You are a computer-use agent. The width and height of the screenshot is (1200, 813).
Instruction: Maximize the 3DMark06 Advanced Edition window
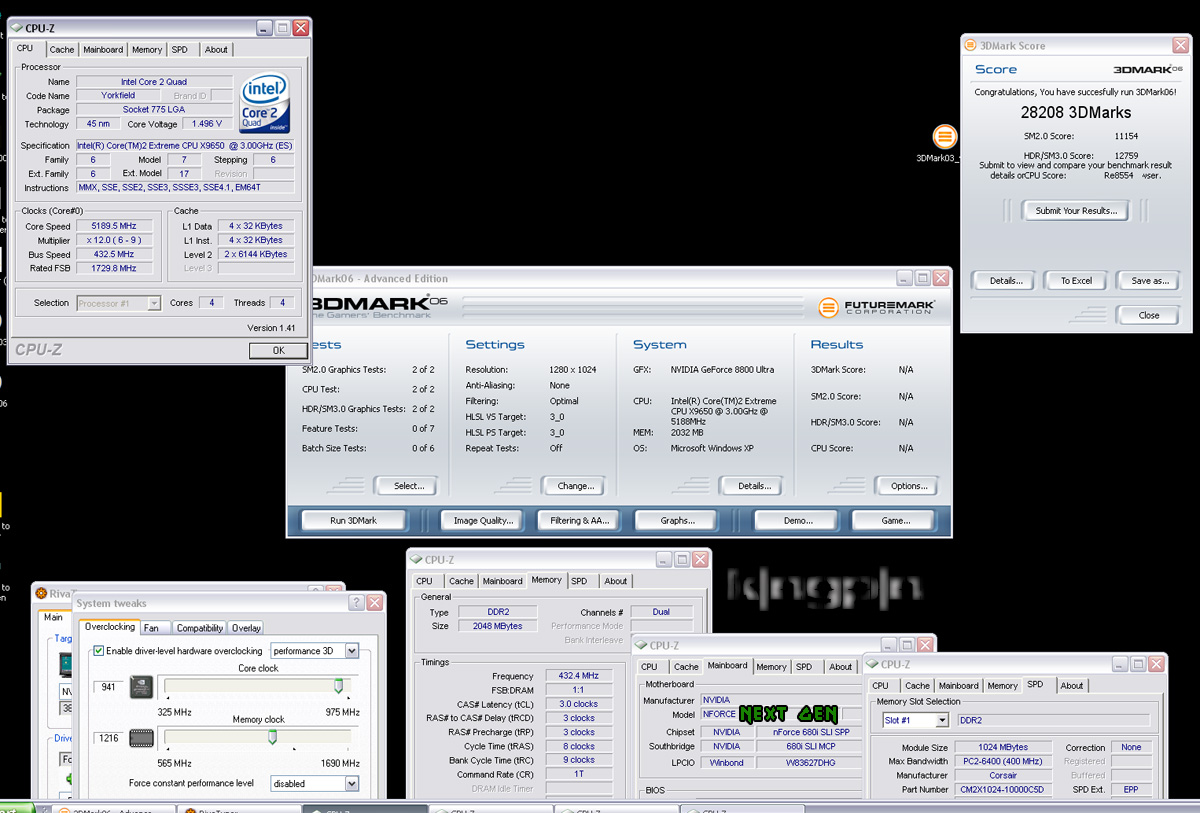pyautogui.click(x=923, y=279)
